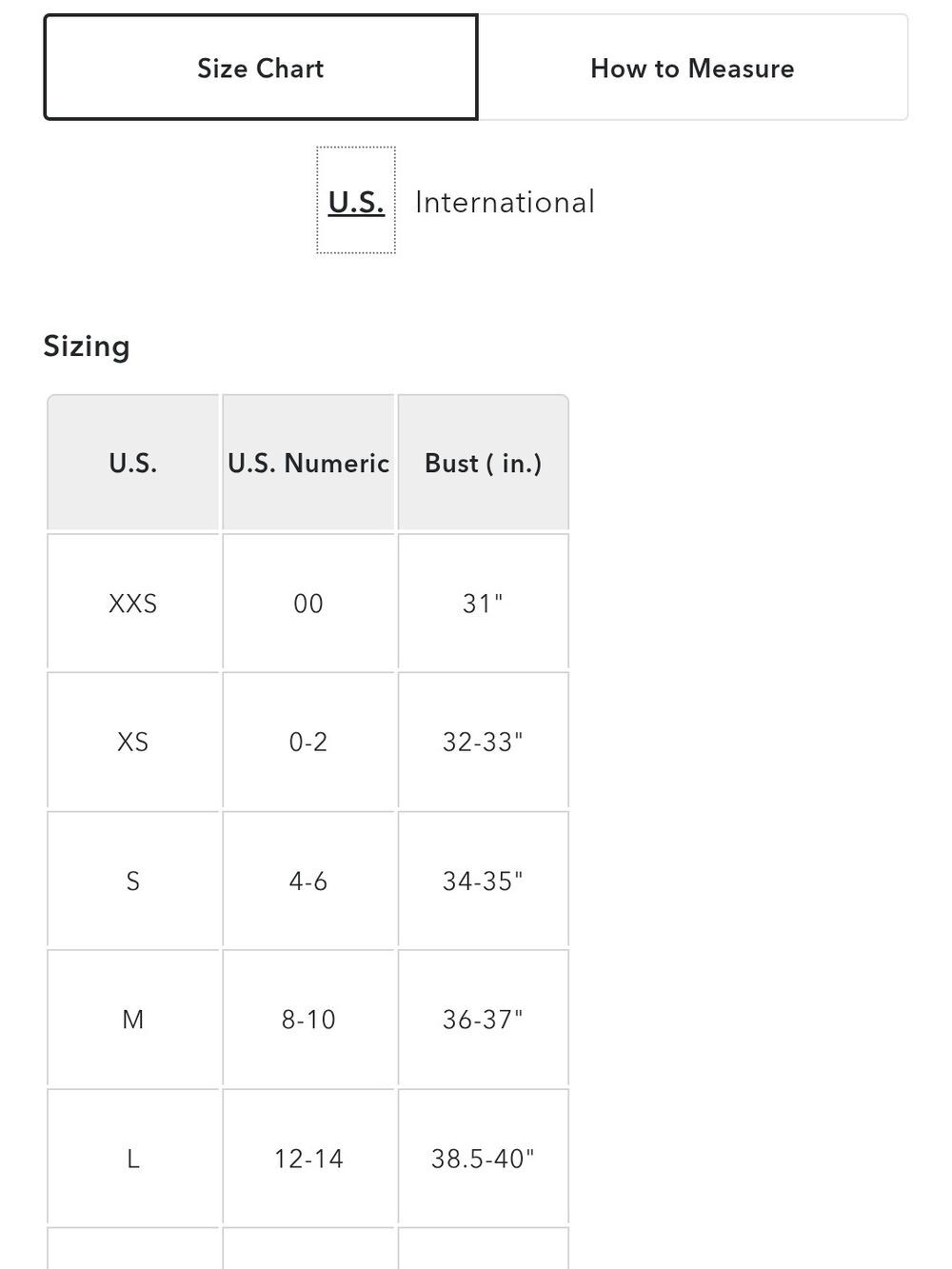Image resolution: width=952 pixels, height=1269 pixels.
Task: Click the Bust (in.) column header
Action: click(x=484, y=463)
